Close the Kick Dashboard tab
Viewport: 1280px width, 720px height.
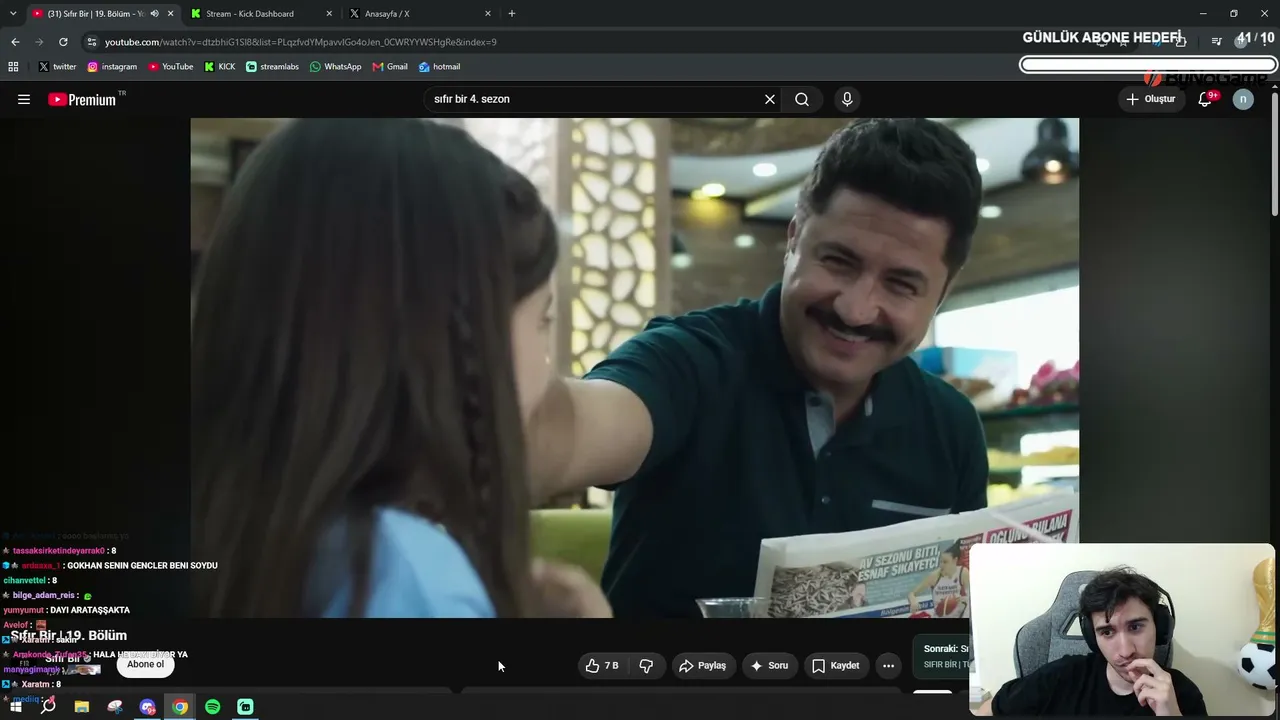tap(329, 14)
